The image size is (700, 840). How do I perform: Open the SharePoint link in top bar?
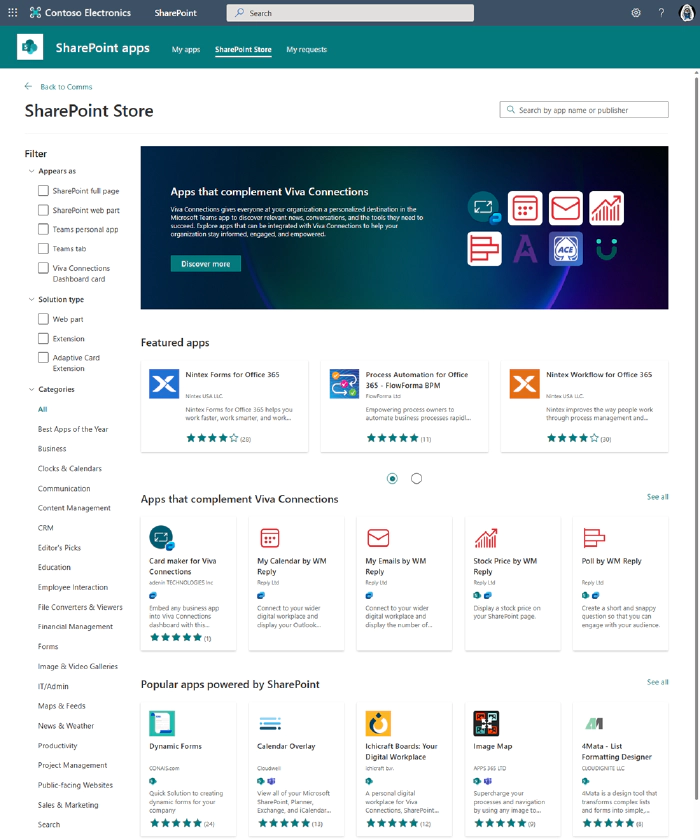coord(175,13)
